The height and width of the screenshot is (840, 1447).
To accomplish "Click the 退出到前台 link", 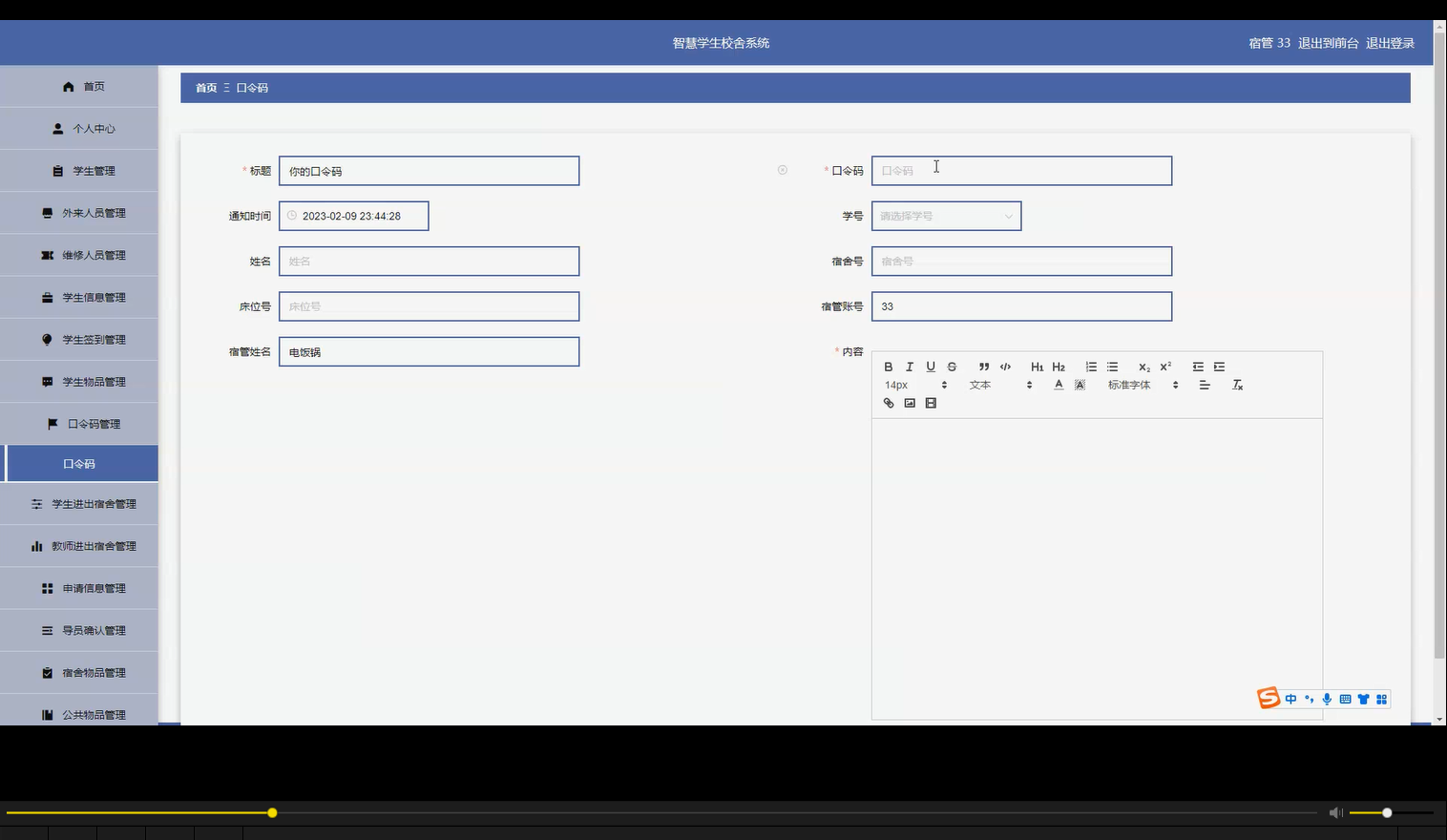I will tap(1328, 43).
